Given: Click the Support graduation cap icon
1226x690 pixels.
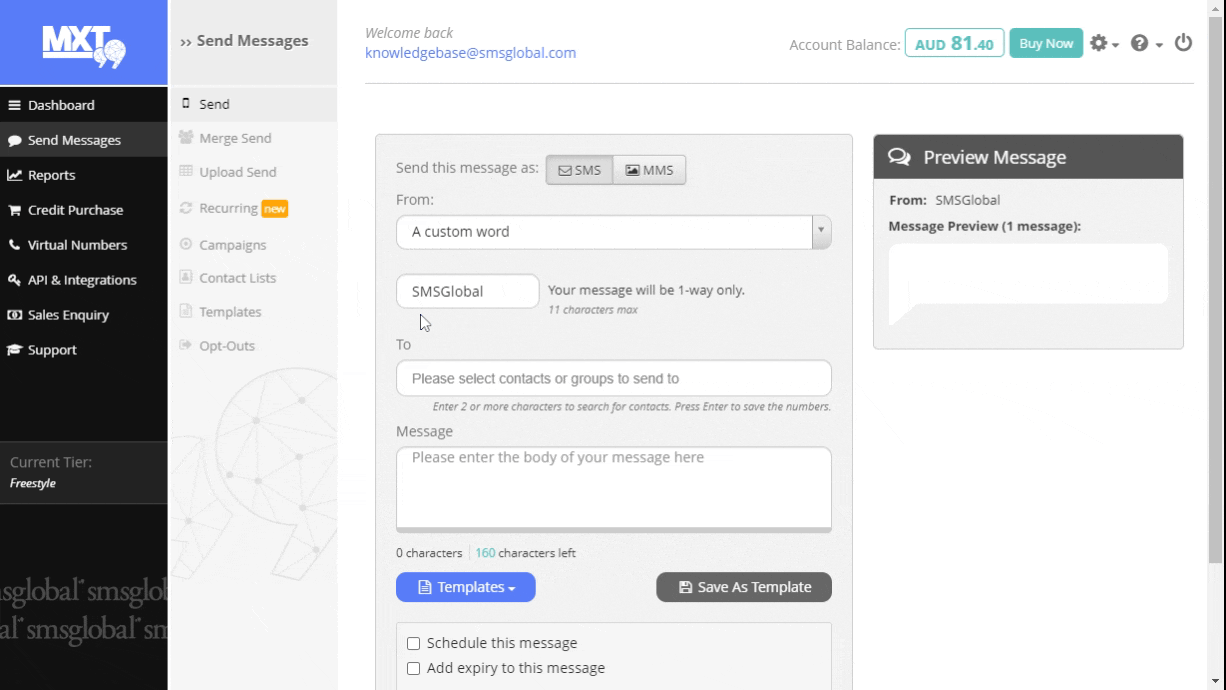Looking at the screenshot, I should coord(15,350).
